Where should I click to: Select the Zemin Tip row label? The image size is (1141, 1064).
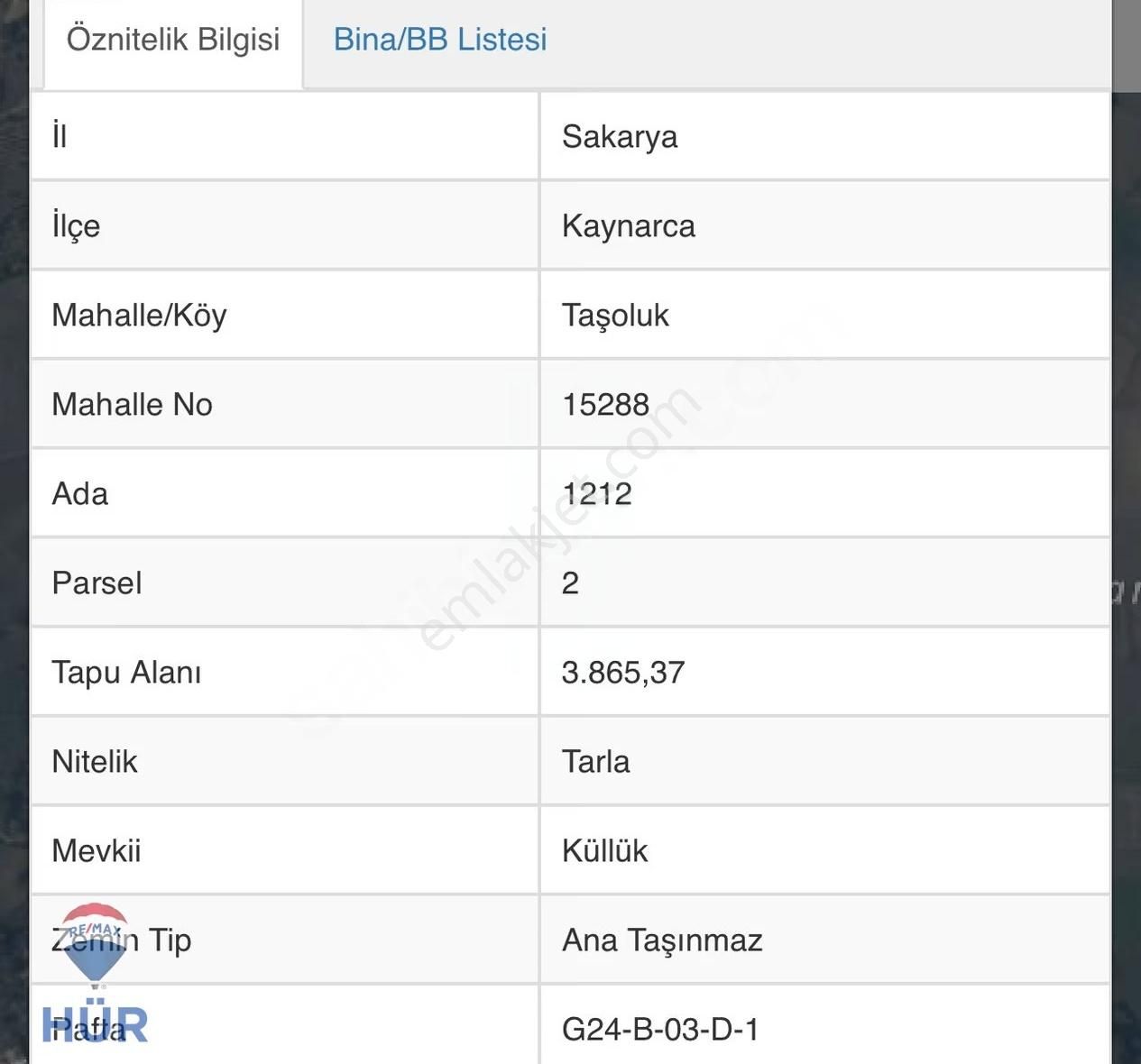point(122,940)
